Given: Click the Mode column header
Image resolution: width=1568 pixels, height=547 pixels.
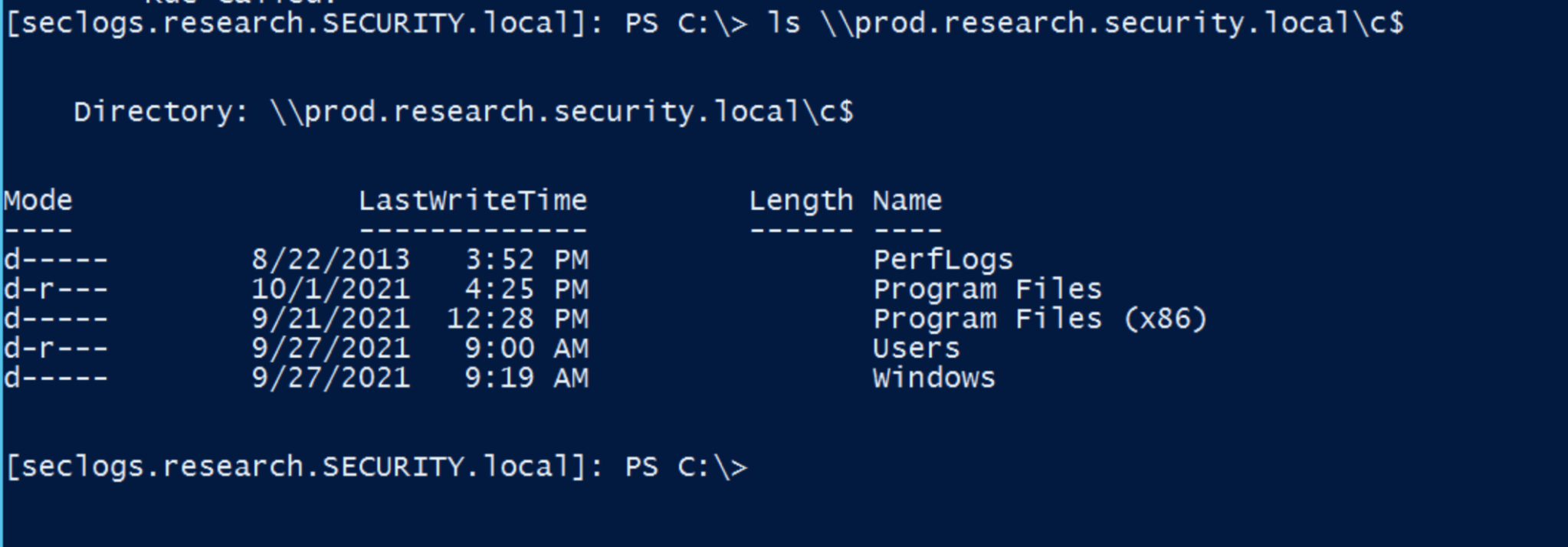Looking at the screenshot, I should [38, 201].
